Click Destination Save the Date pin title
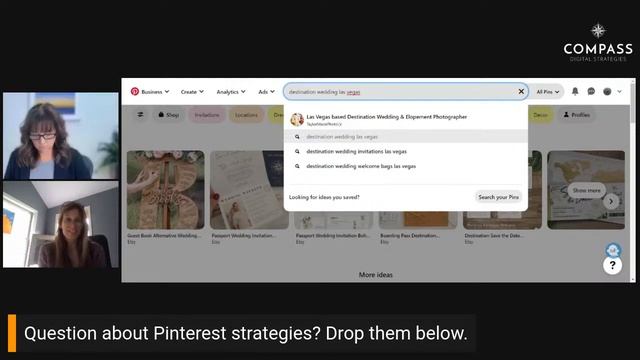The width and height of the screenshot is (640, 360). (x=494, y=236)
